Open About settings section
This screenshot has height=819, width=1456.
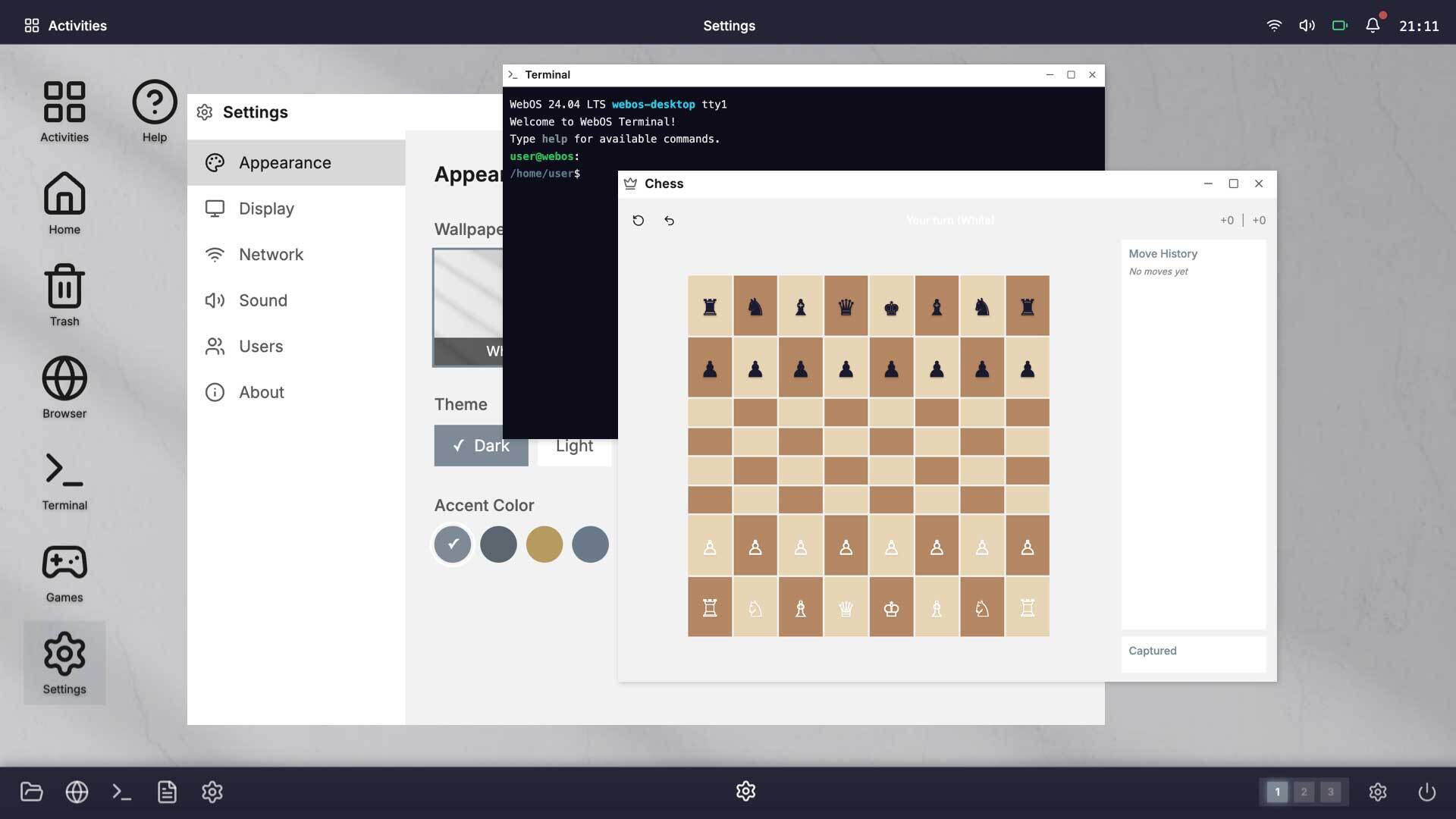(297, 392)
